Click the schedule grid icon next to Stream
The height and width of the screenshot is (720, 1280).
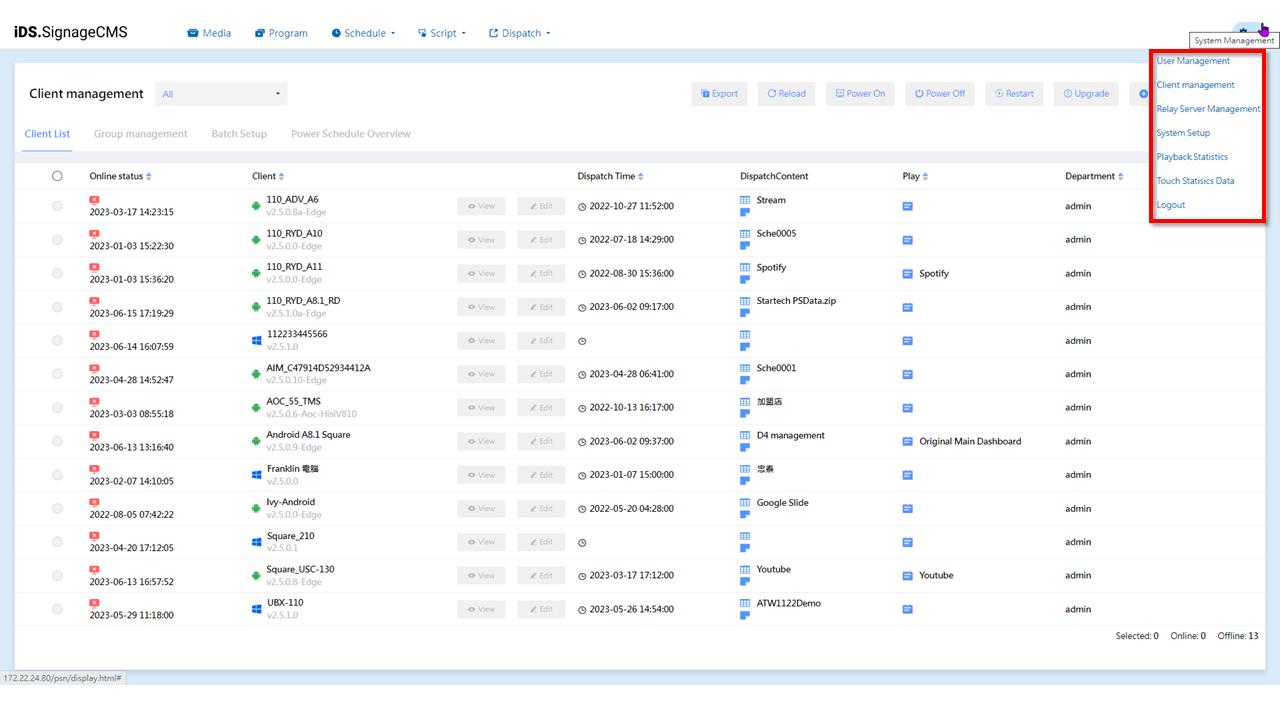(x=745, y=200)
